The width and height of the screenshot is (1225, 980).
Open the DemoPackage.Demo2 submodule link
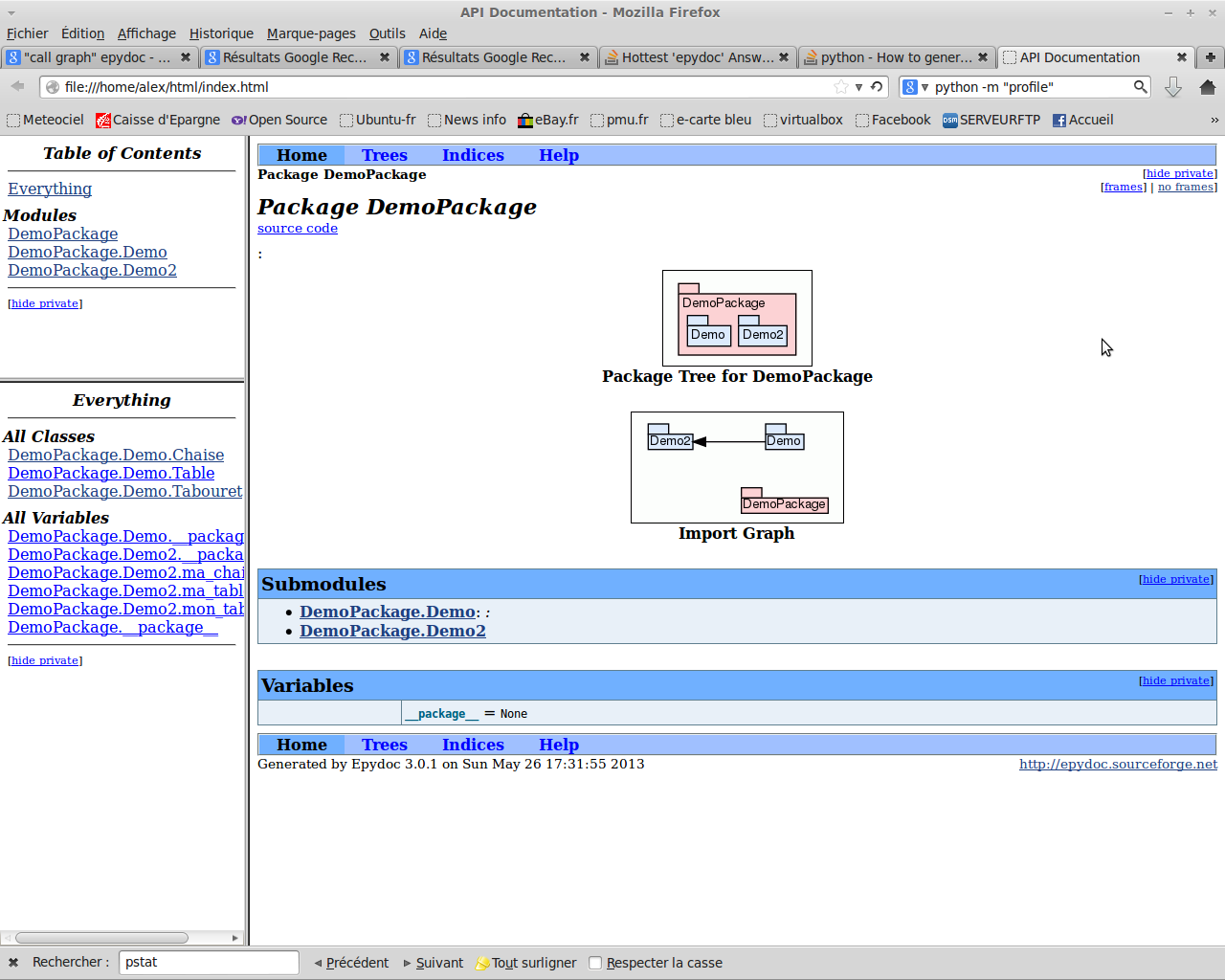(x=392, y=631)
